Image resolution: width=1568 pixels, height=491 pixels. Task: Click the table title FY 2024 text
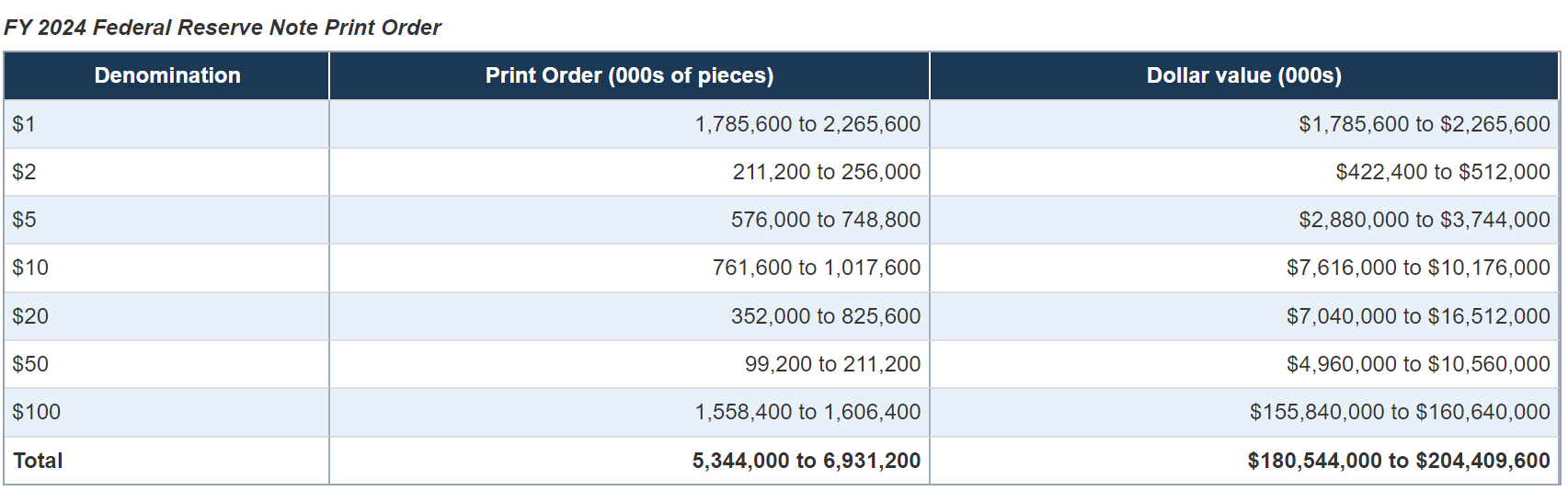click(223, 28)
